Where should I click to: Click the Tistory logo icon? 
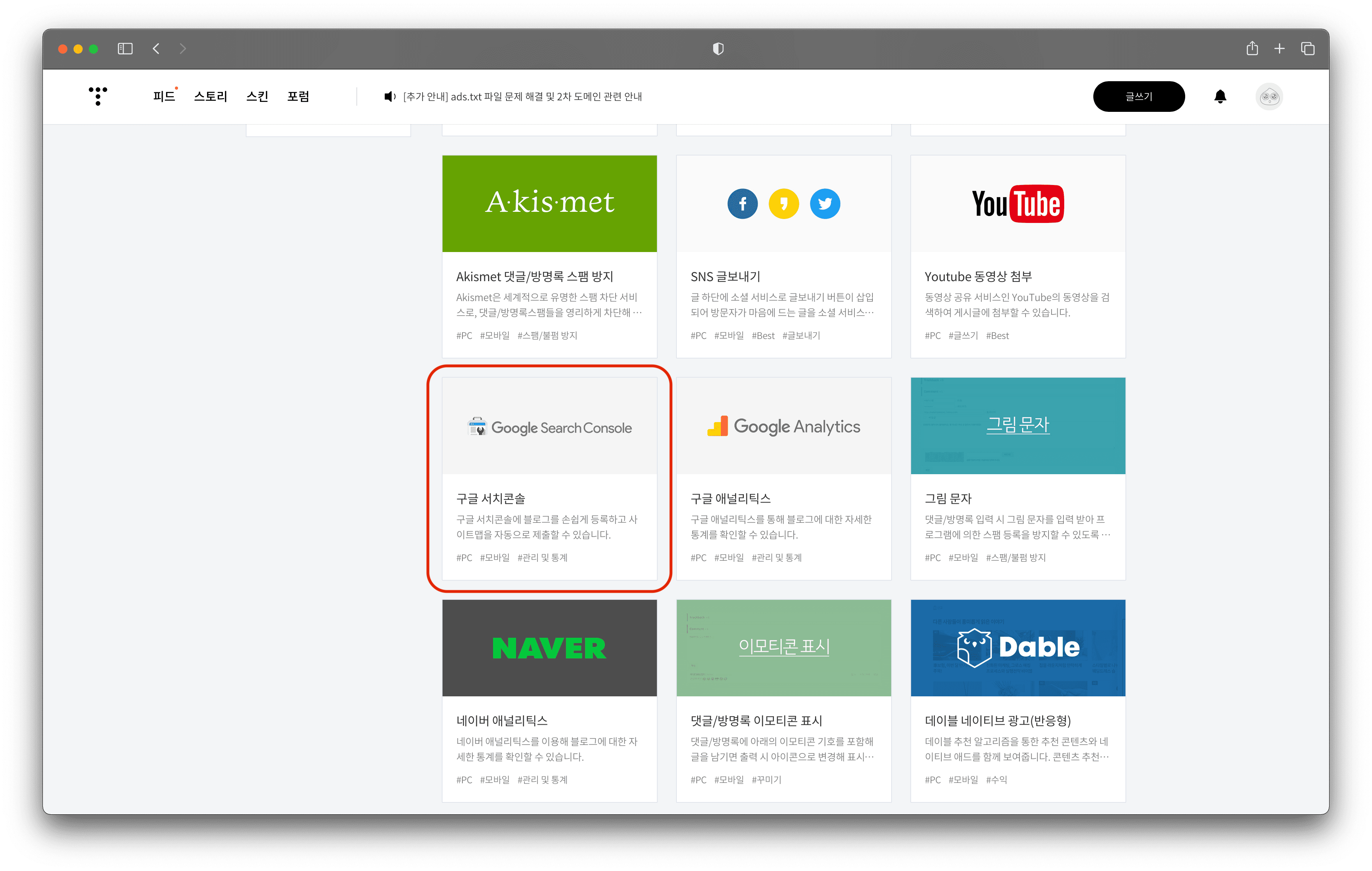pos(98,96)
